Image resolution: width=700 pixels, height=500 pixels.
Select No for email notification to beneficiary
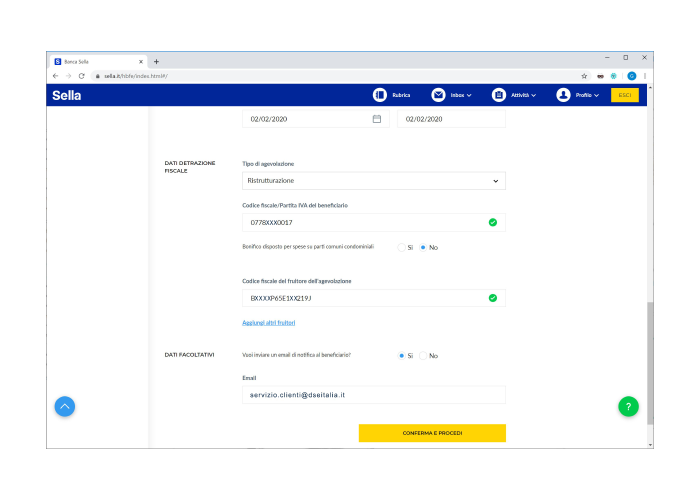point(423,355)
